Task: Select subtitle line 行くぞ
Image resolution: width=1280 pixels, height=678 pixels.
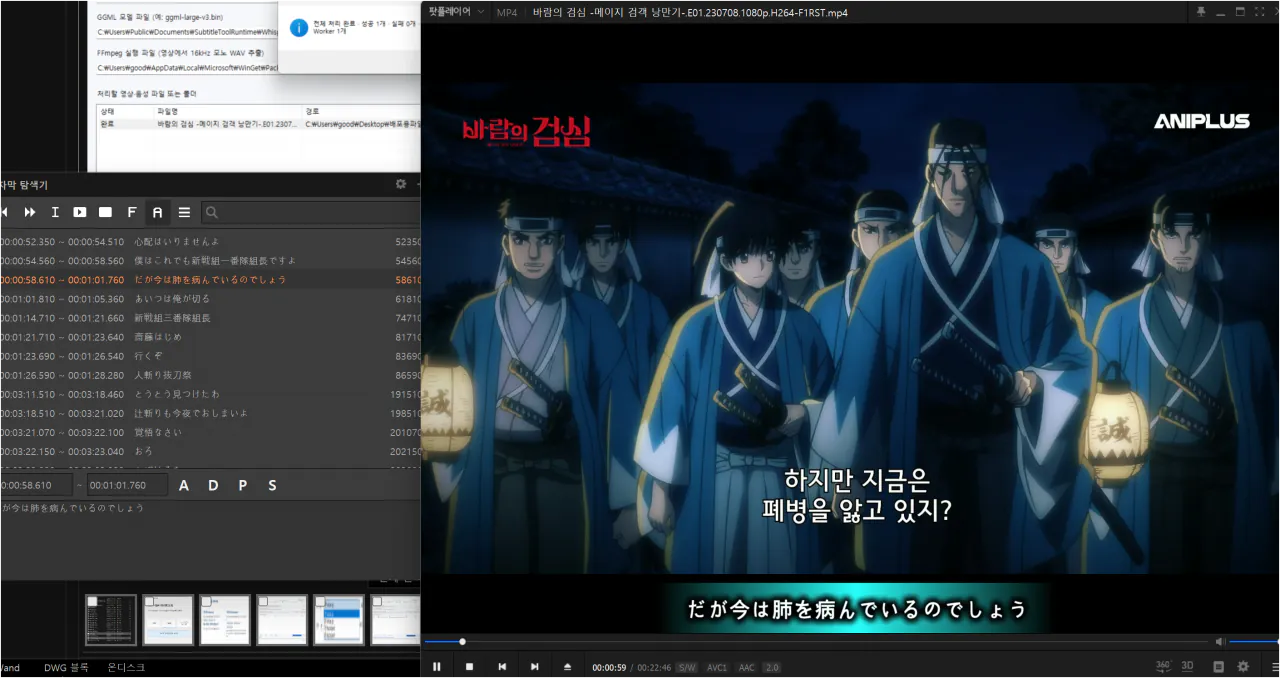Action: click(x=210, y=356)
